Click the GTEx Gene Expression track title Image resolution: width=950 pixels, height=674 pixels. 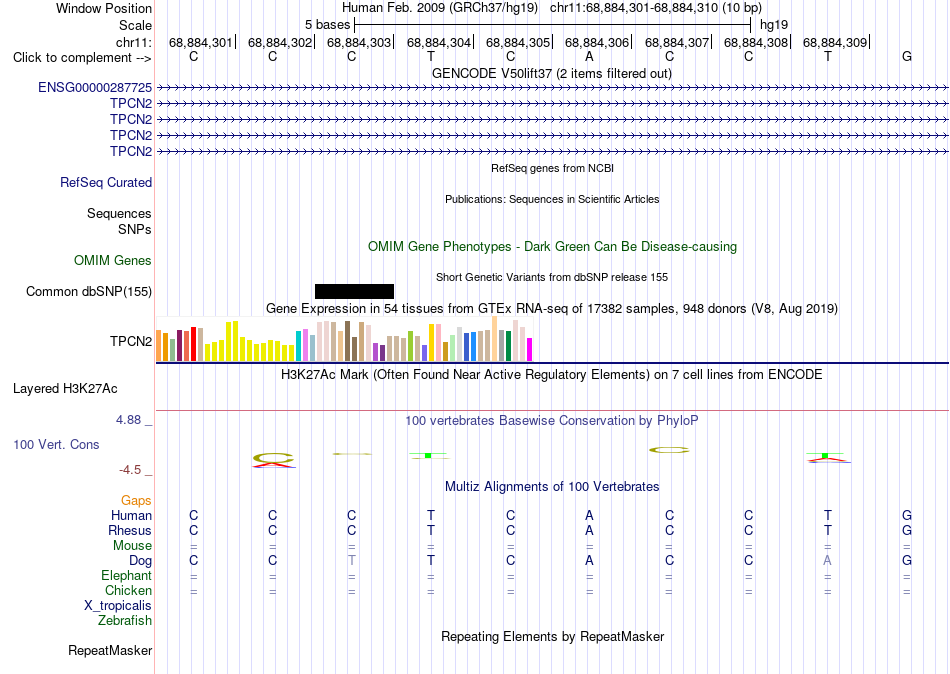[552, 309]
